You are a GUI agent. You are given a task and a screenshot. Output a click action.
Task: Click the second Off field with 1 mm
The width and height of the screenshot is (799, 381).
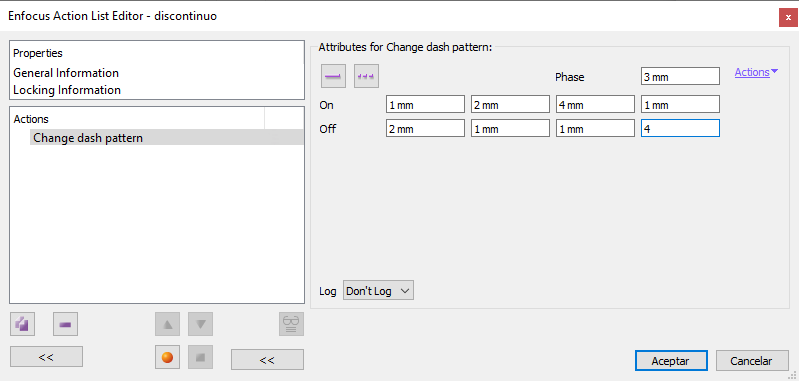[x=510, y=128]
